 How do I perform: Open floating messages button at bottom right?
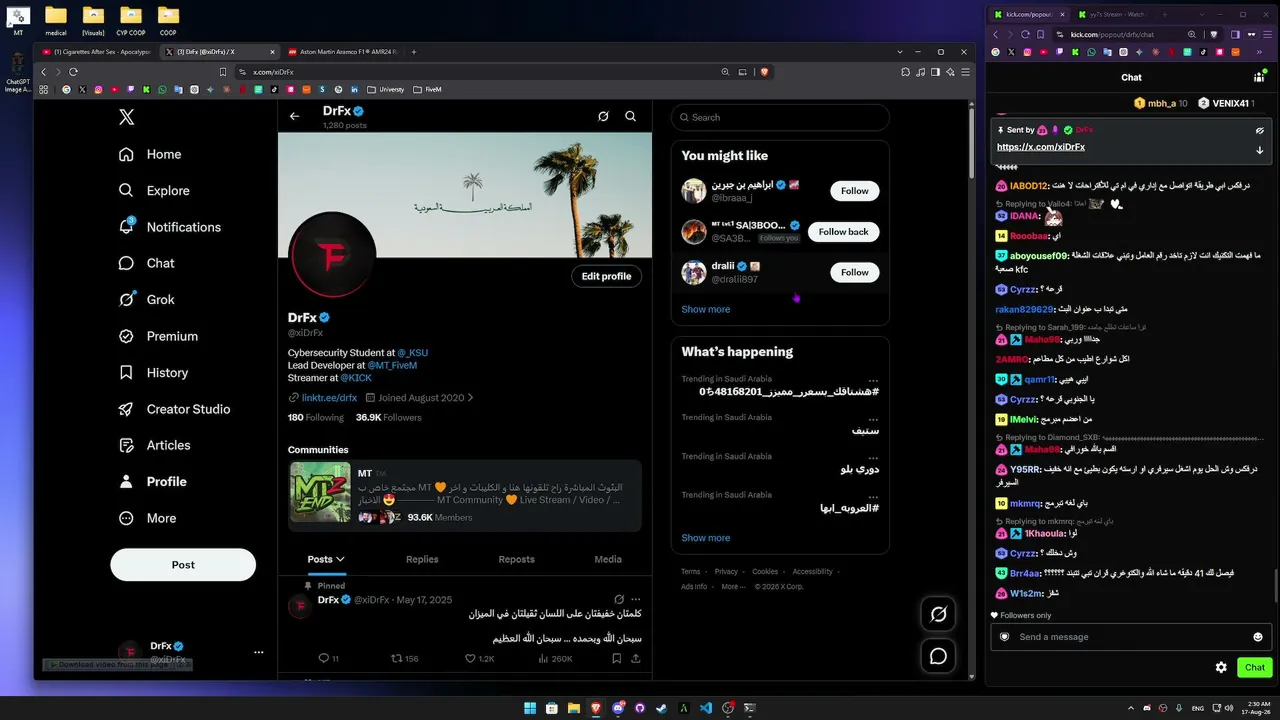[x=938, y=656]
